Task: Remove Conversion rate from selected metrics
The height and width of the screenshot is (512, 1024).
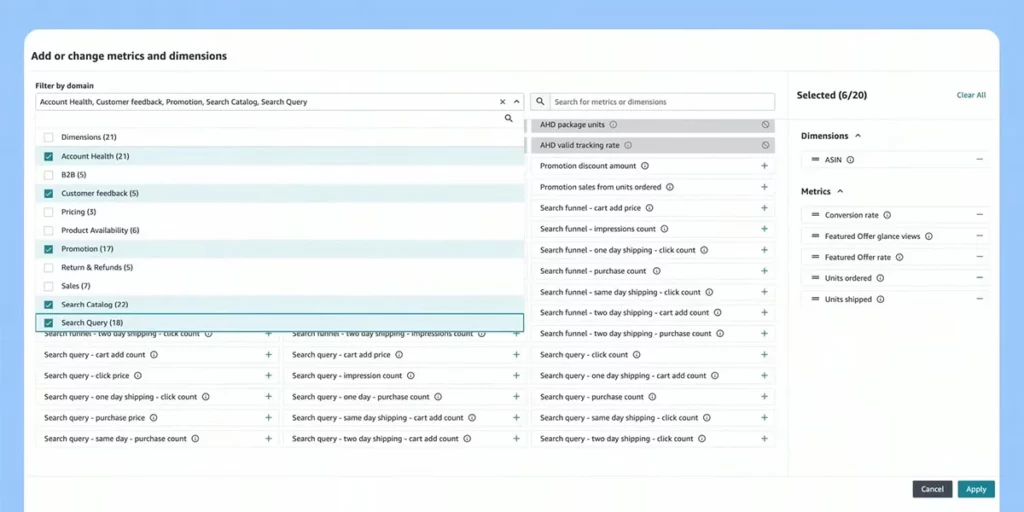Action: pyautogui.click(x=979, y=215)
